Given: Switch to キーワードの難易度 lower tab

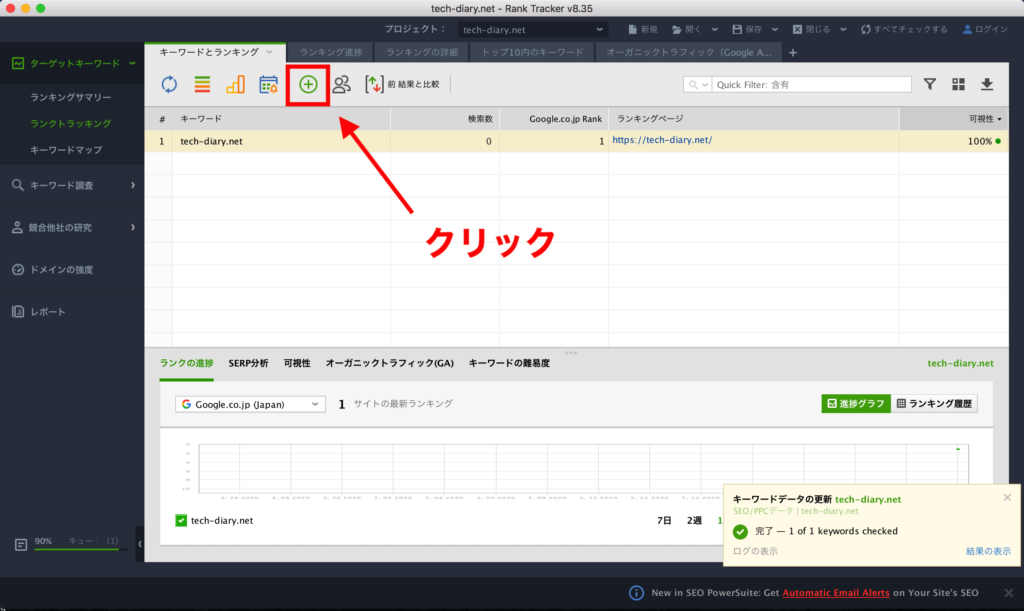Looking at the screenshot, I should (x=509, y=364).
